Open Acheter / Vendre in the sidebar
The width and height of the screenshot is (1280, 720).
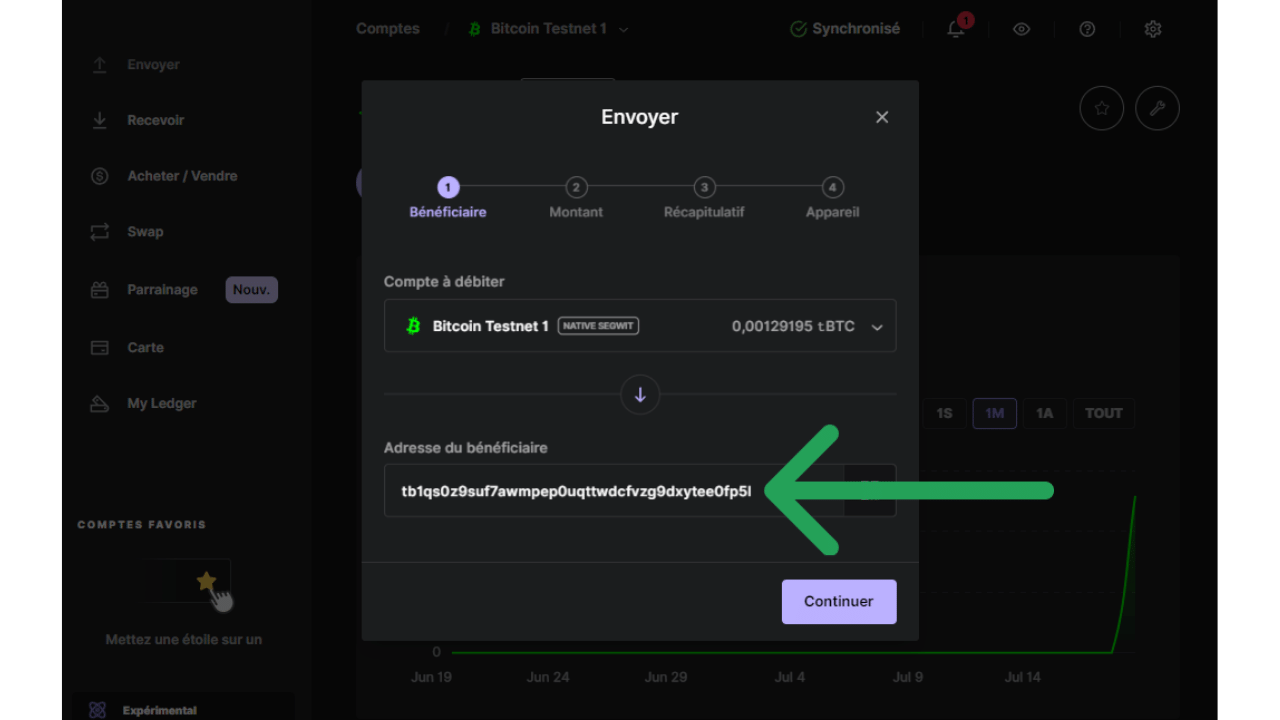[x=182, y=176]
